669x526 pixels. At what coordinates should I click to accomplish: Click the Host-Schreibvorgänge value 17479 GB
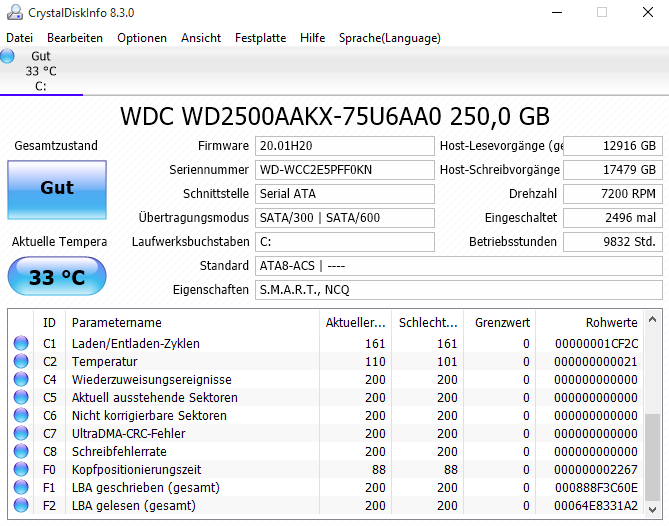coord(613,170)
